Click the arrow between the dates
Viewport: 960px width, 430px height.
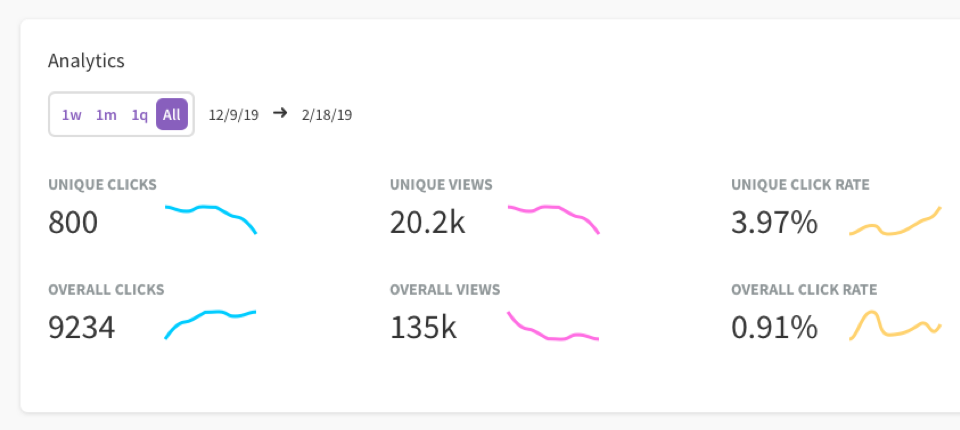tap(280, 113)
